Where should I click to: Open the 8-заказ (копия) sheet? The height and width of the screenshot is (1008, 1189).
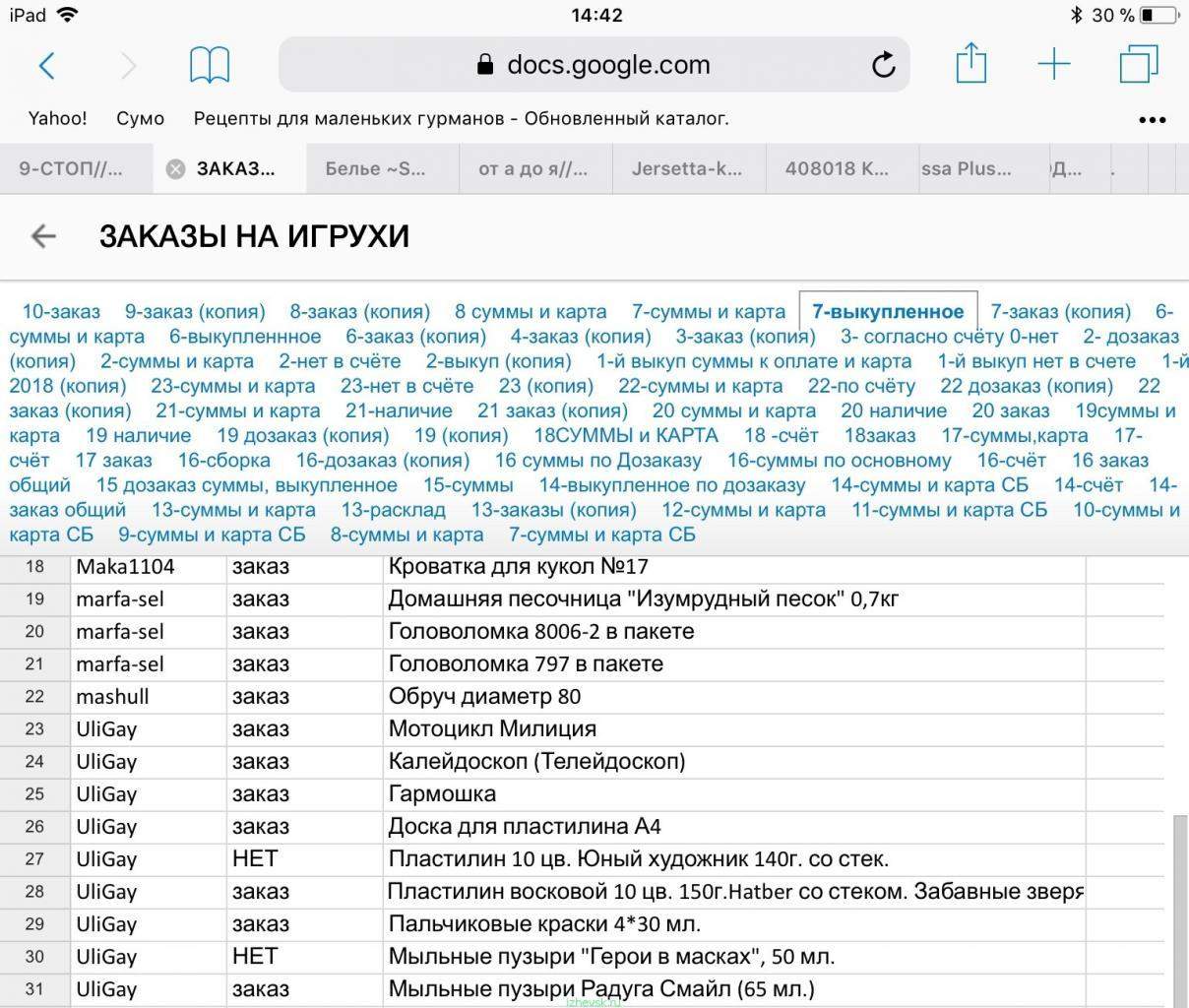[x=360, y=312]
